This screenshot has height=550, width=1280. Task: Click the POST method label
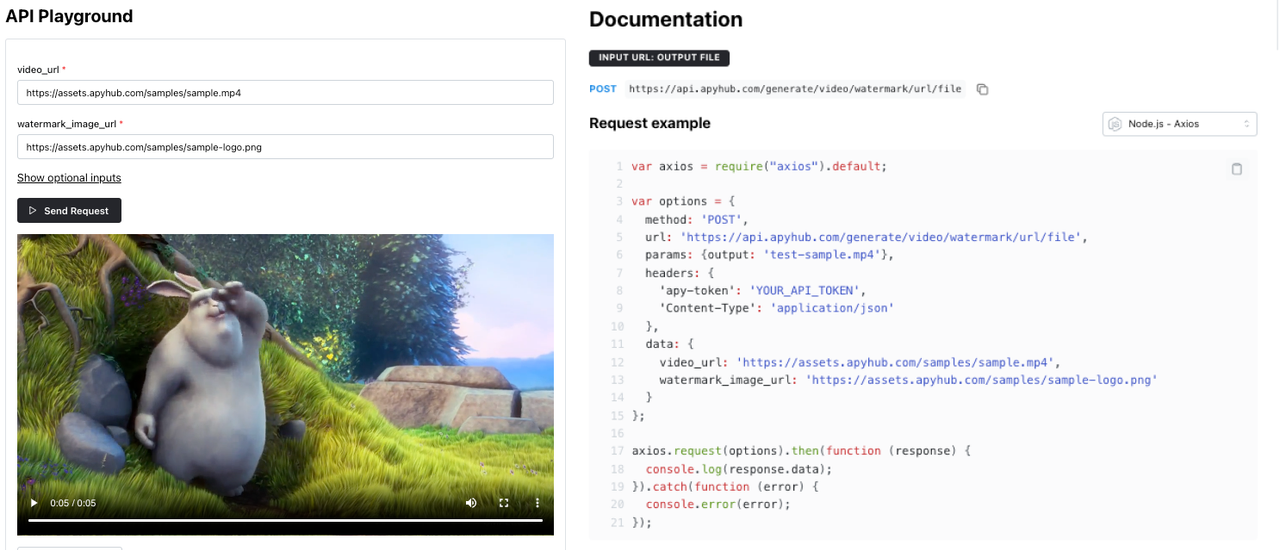tap(603, 89)
